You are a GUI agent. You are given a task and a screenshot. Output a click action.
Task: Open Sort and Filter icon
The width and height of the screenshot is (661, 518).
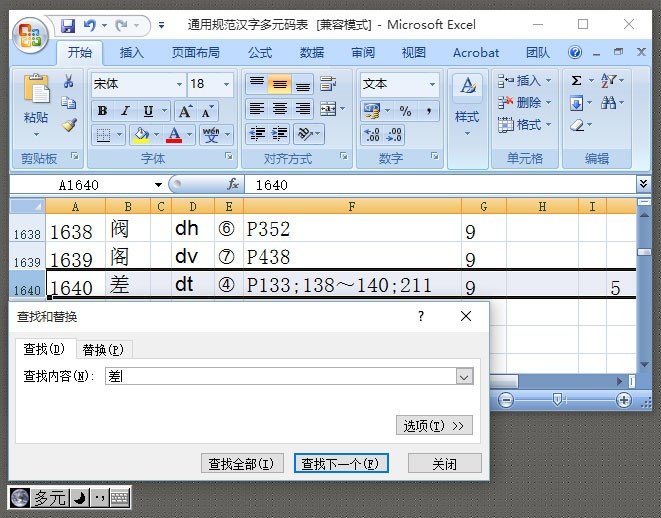pos(608,80)
